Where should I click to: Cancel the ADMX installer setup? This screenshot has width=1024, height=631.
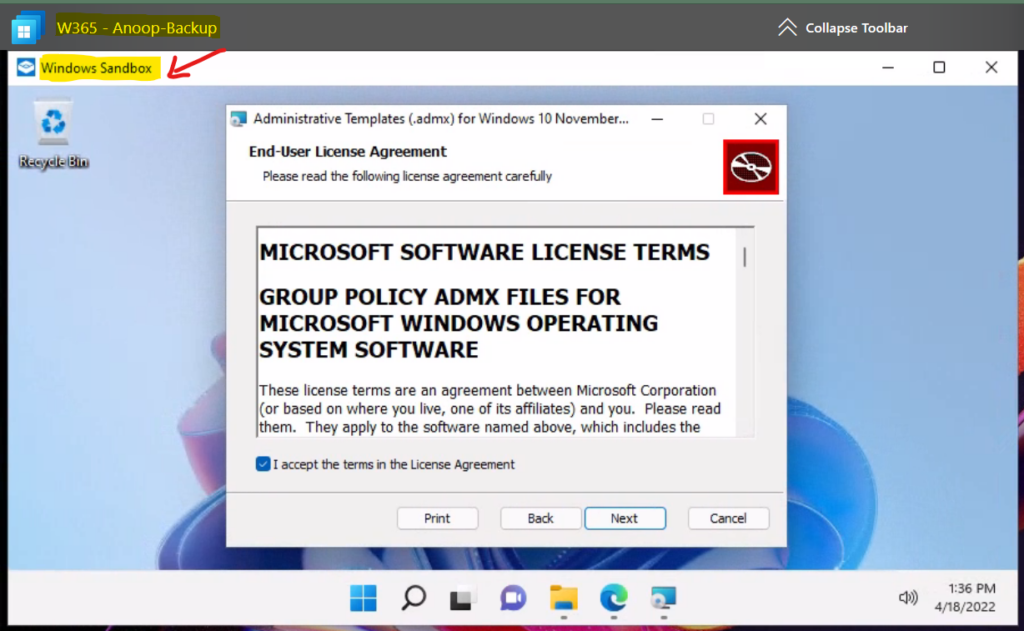pyautogui.click(x=728, y=518)
